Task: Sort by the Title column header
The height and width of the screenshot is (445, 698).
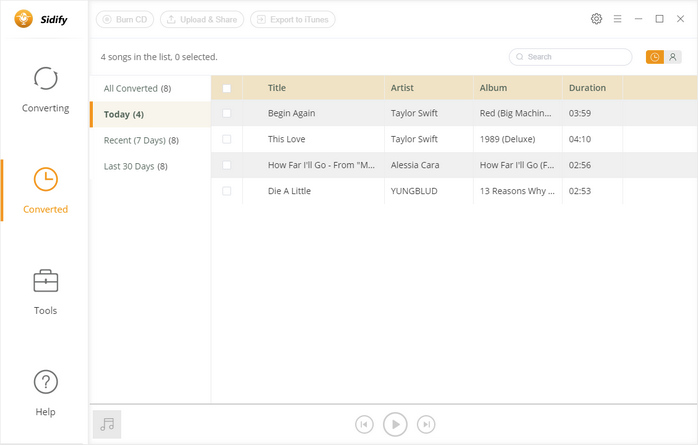Action: click(x=313, y=88)
